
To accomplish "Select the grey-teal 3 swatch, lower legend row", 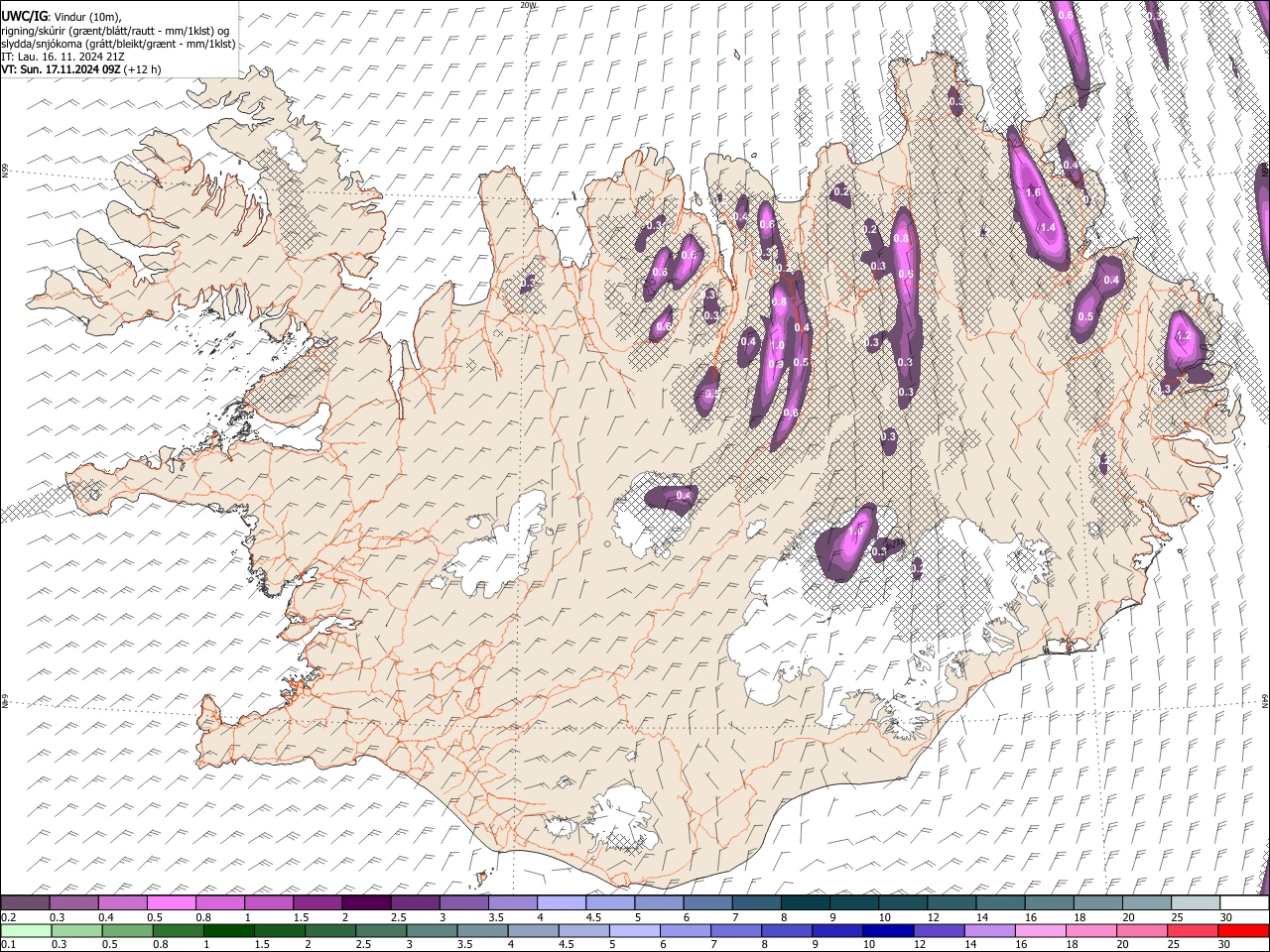I will [432, 930].
